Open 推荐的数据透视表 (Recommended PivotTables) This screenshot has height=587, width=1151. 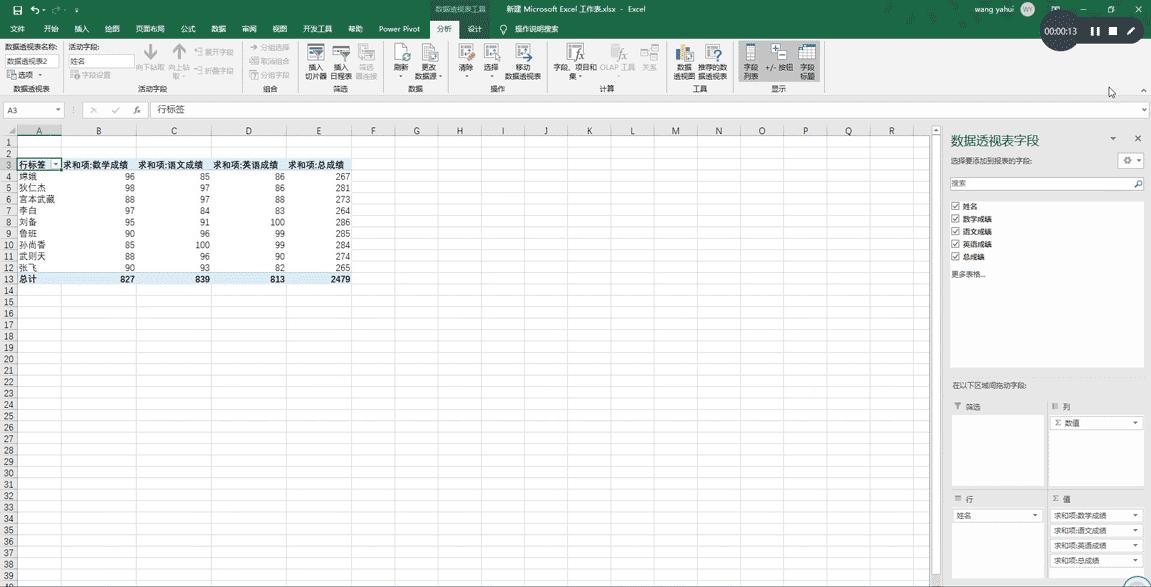pos(713,61)
